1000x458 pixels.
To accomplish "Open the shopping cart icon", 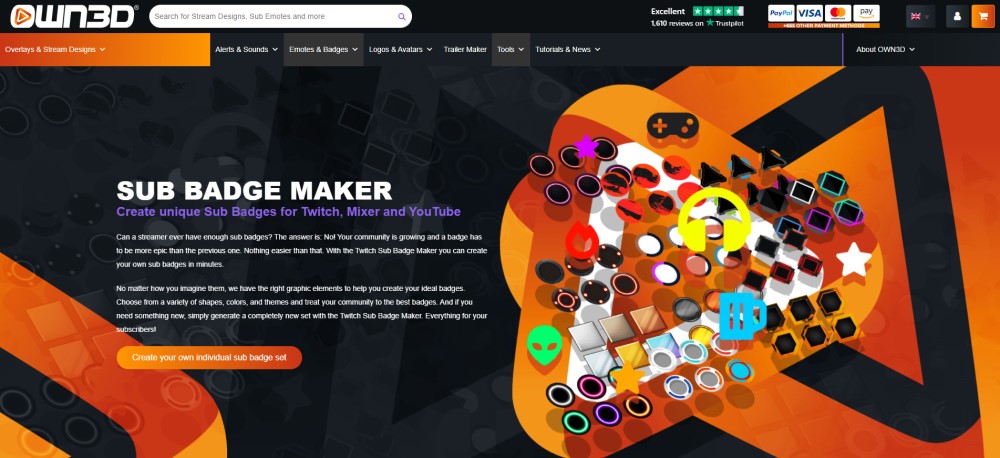I will pos(983,17).
